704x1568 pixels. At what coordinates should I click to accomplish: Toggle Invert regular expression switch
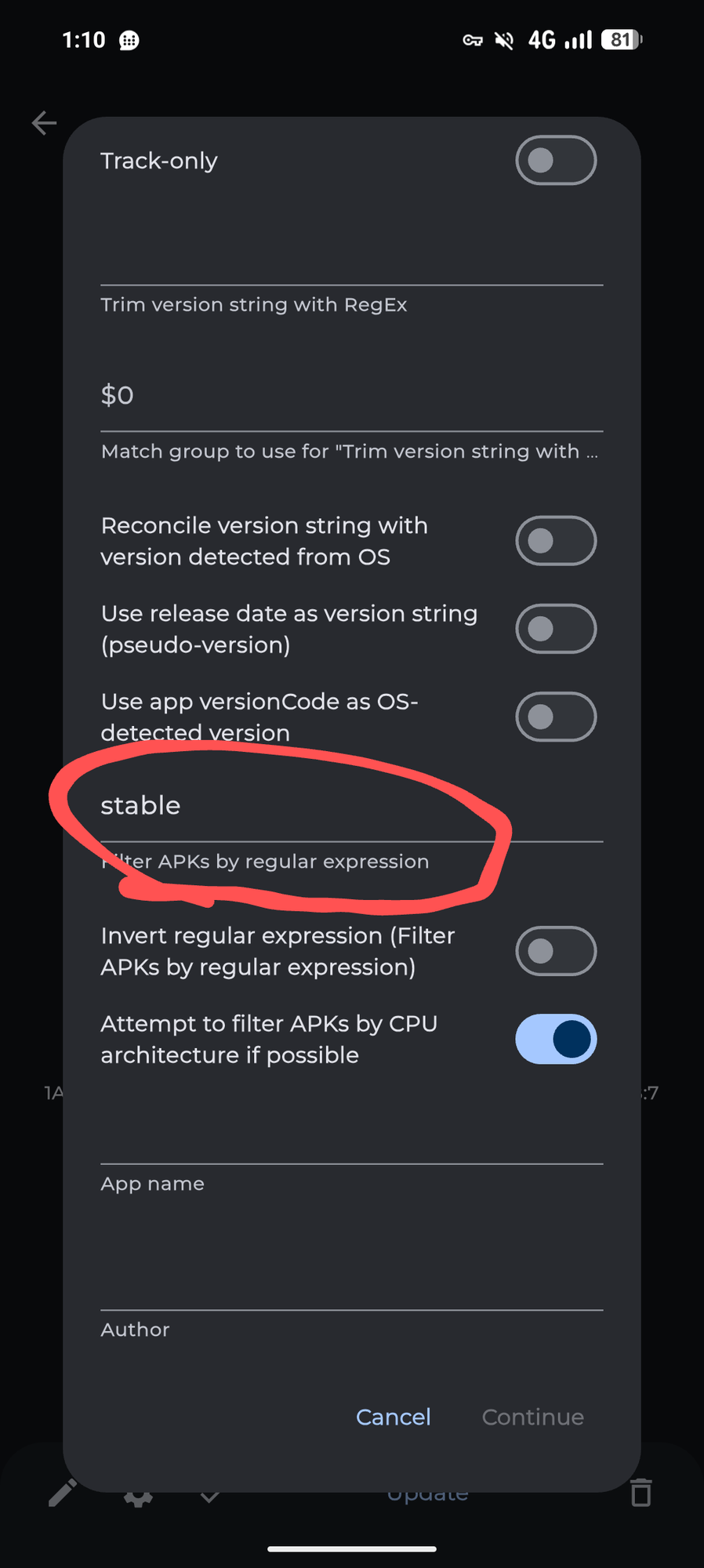[556, 951]
